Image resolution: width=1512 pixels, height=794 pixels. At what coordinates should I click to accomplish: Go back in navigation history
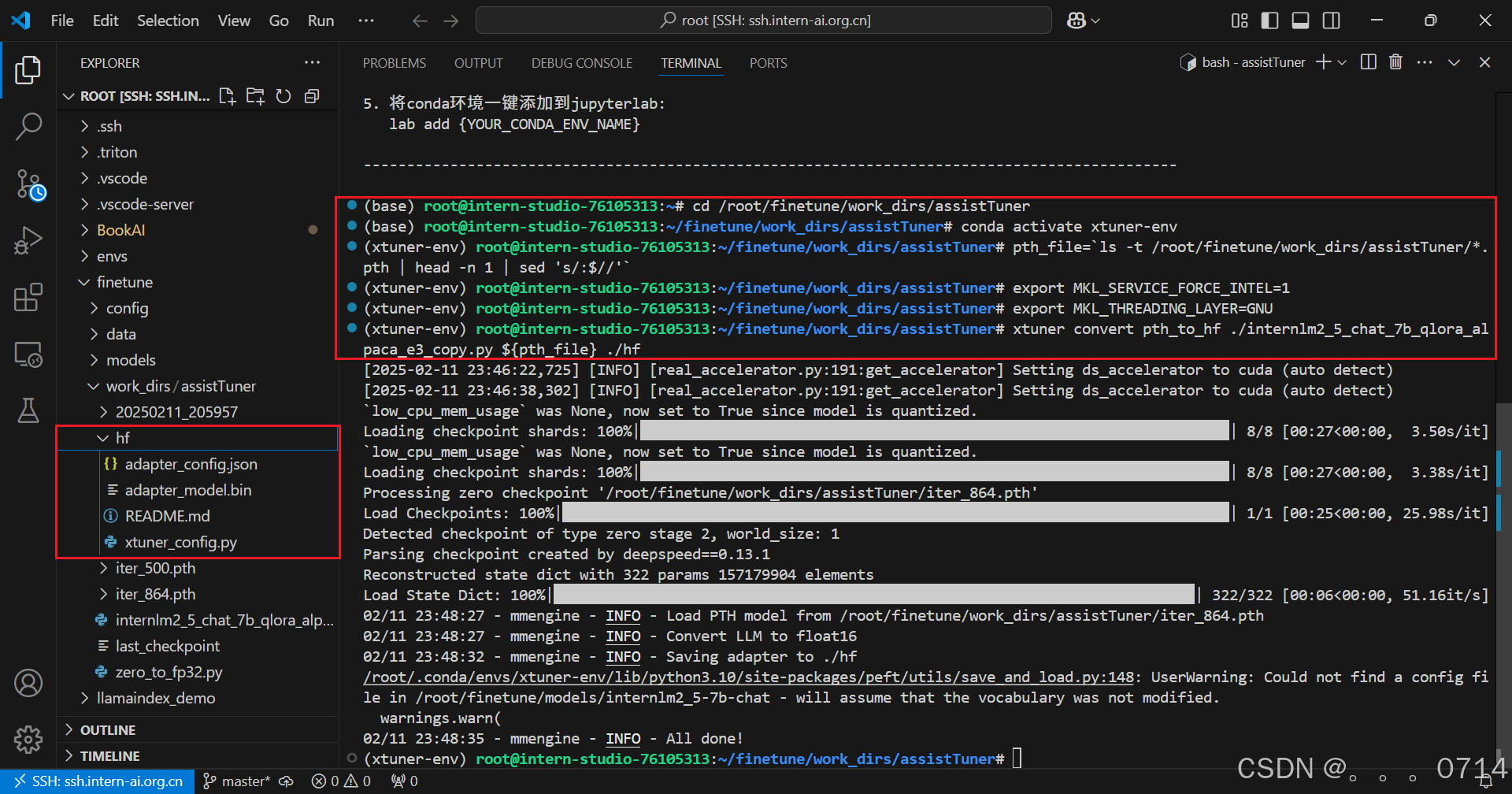[x=420, y=20]
